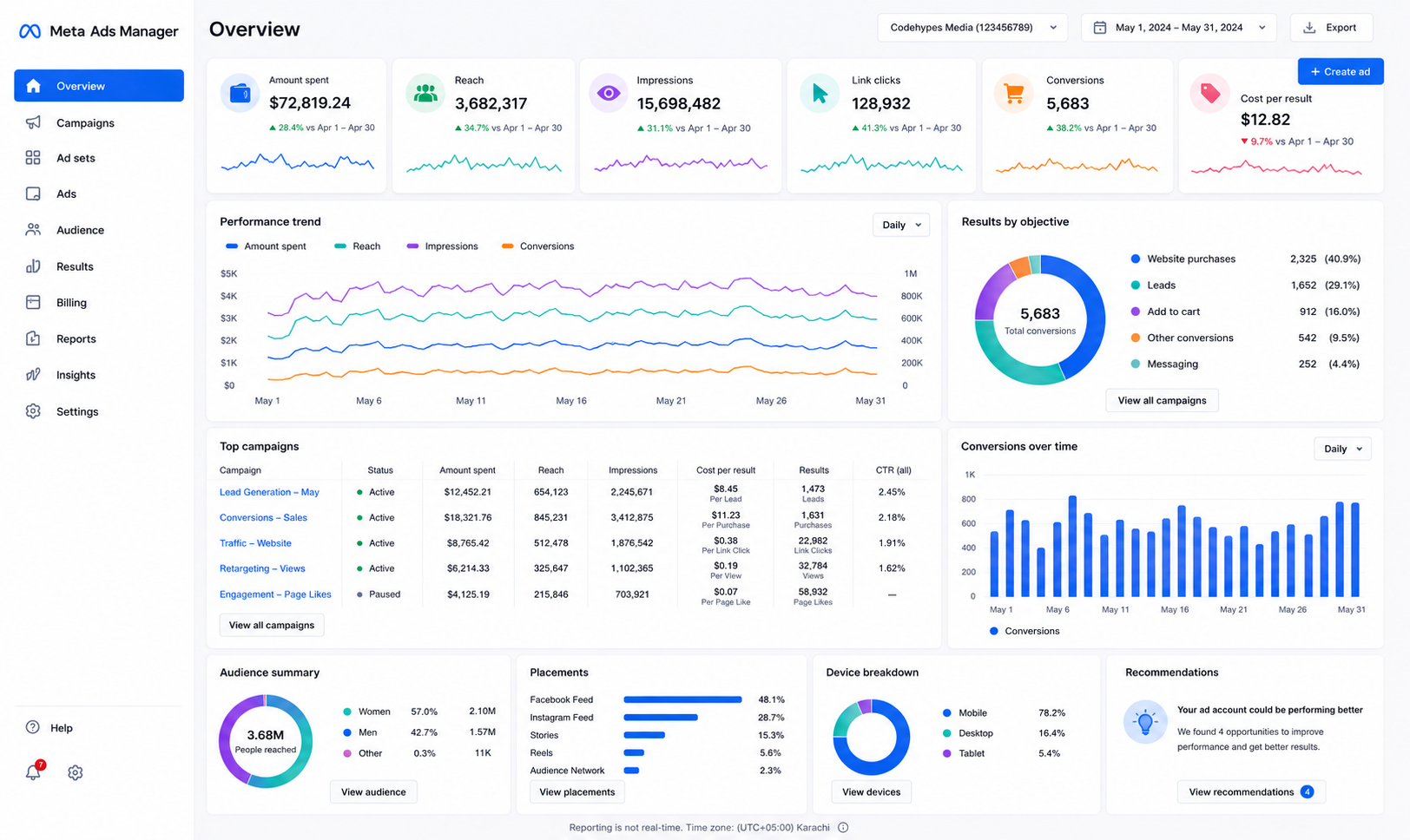
Task: Open Codehypes Media account dropdown
Action: [972, 28]
